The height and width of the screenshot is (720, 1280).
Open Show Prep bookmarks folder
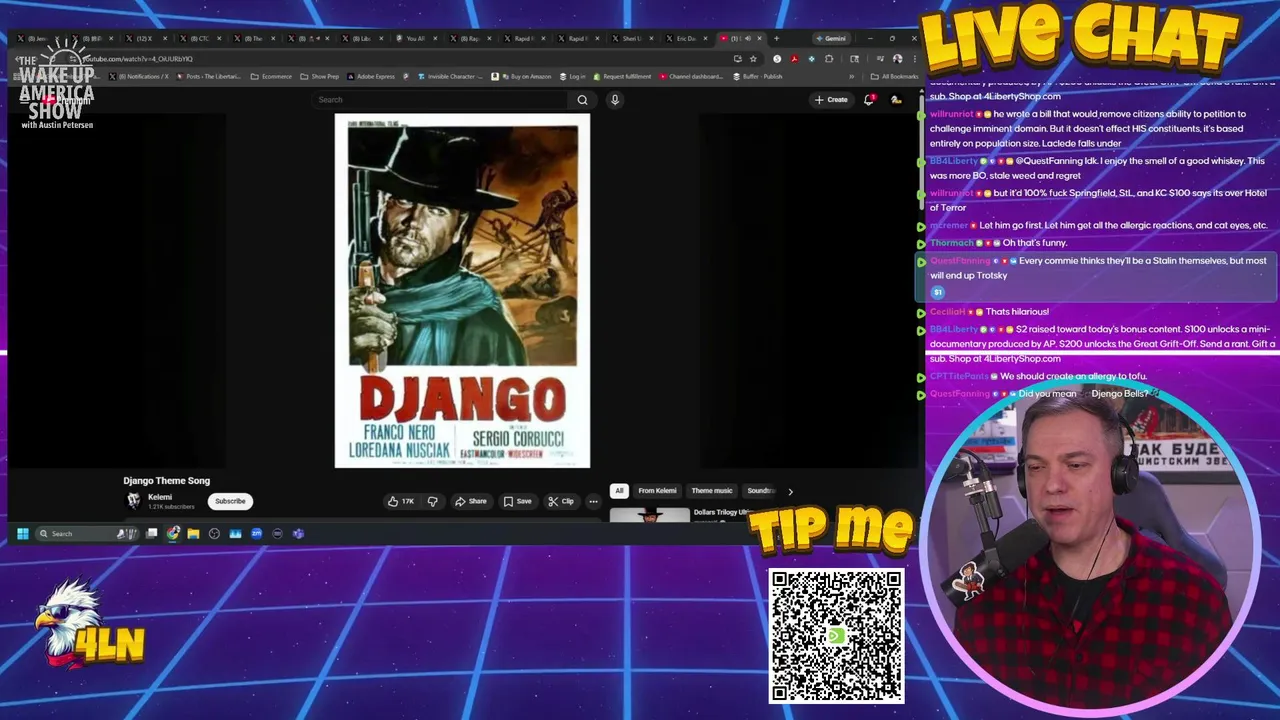coord(320,77)
